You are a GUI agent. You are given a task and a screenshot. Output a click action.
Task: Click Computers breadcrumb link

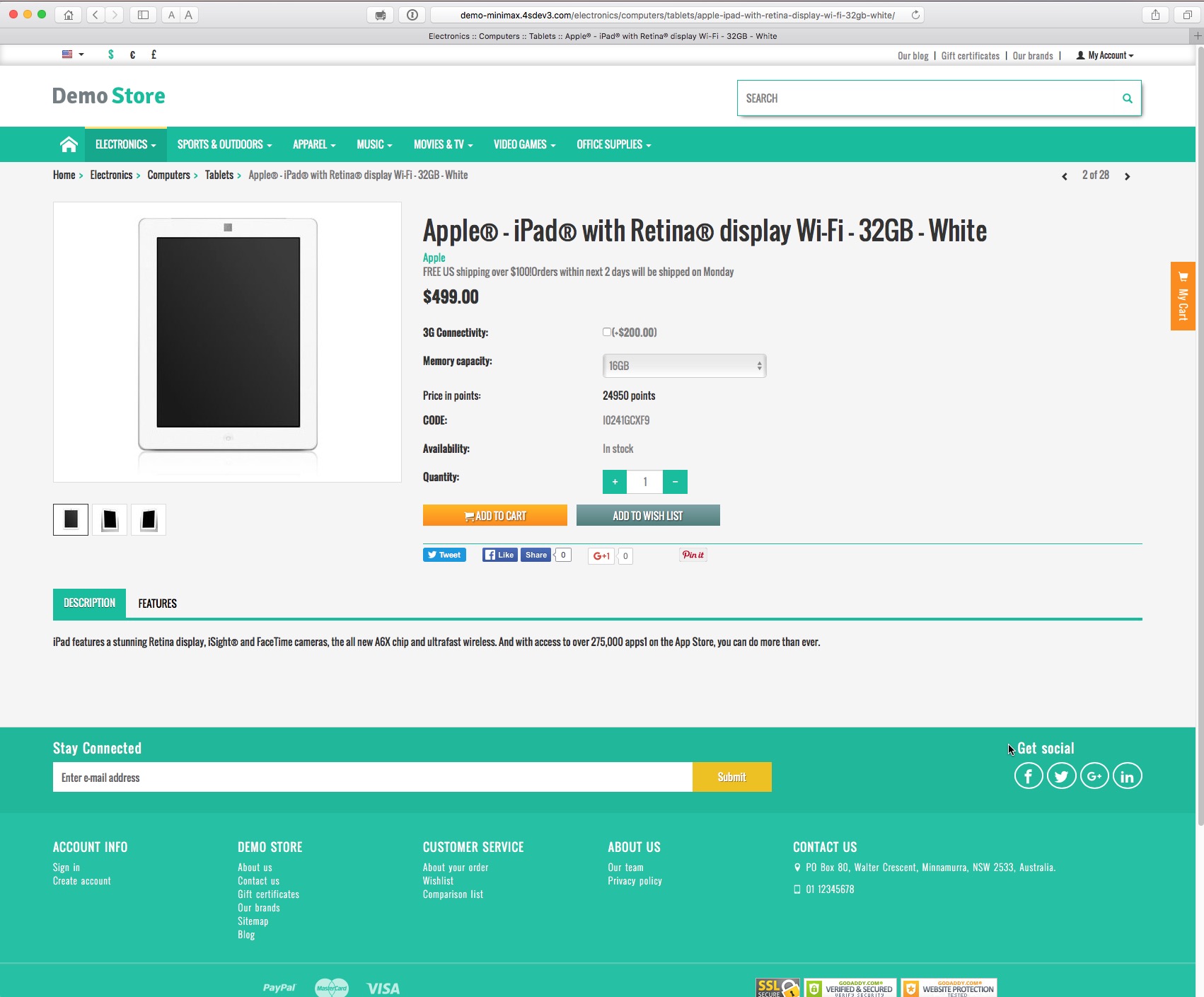point(168,175)
